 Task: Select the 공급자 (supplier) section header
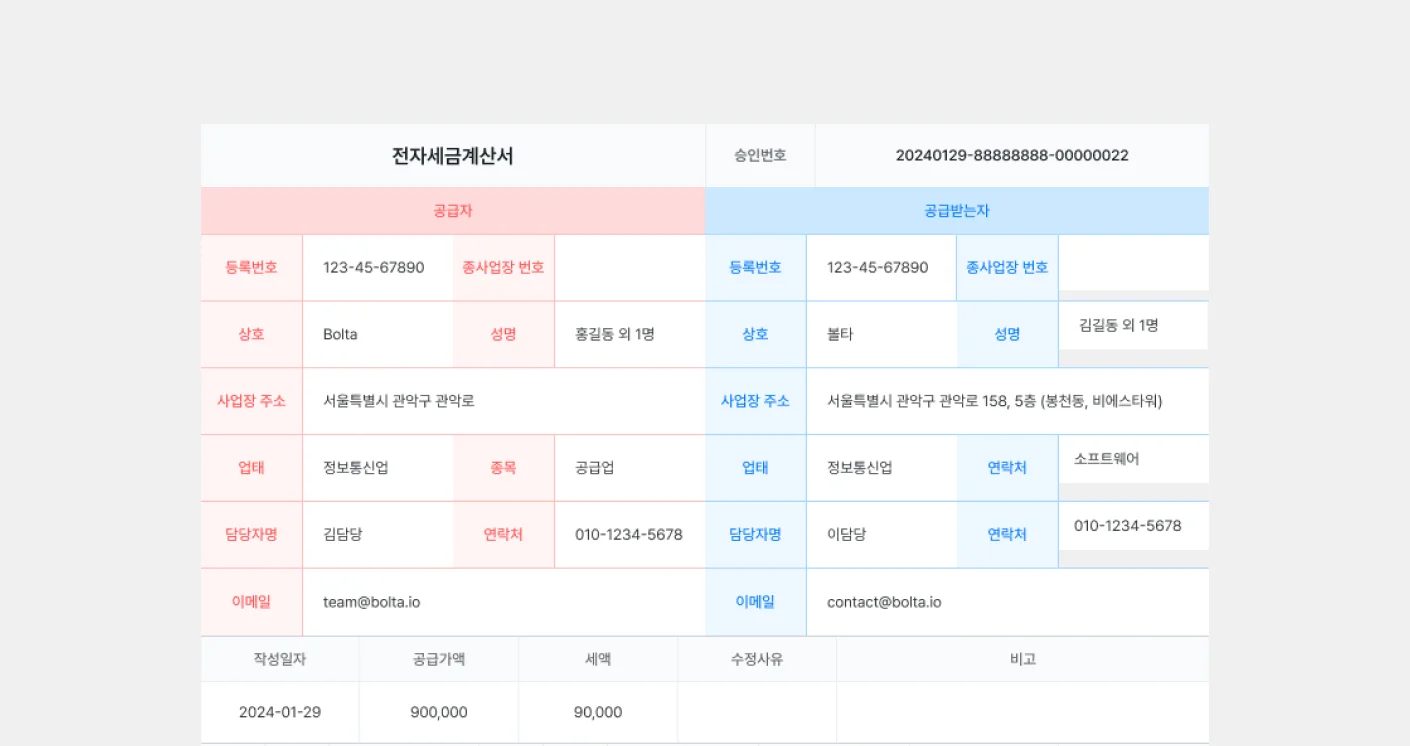click(452, 210)
